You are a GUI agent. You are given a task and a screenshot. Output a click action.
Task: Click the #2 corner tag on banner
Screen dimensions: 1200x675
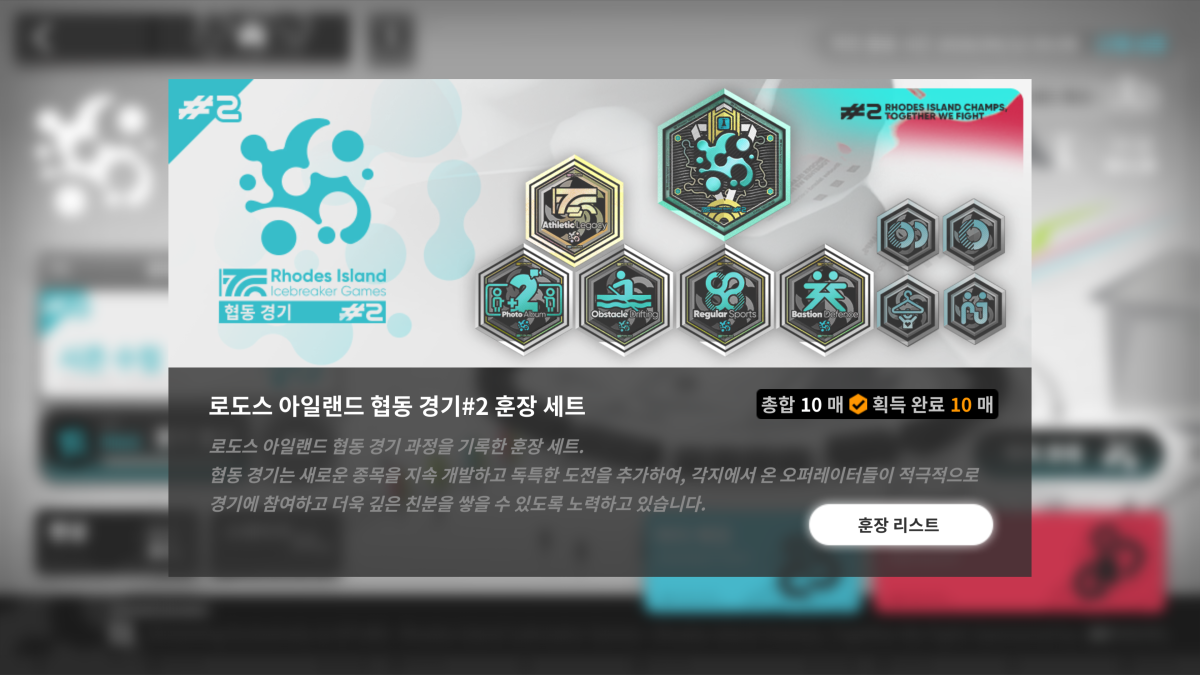[211, 107]
